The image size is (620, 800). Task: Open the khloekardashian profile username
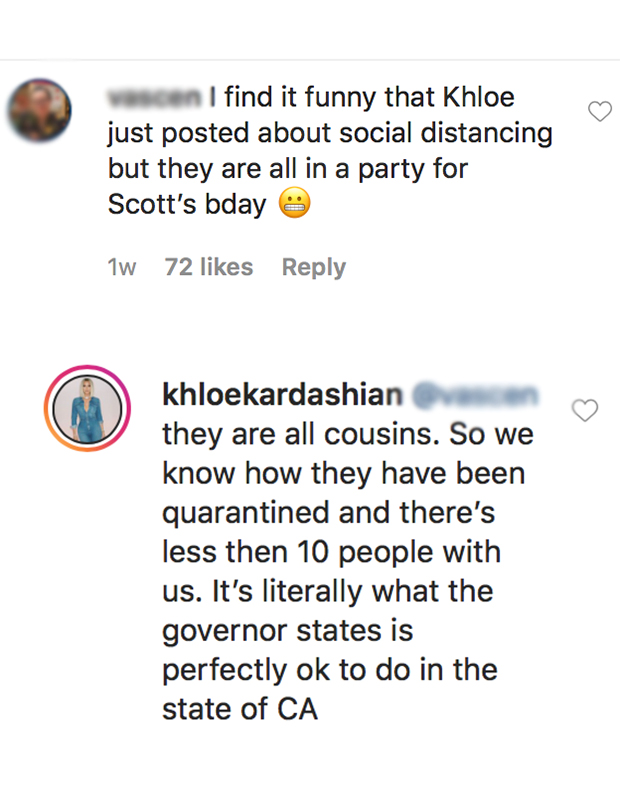tap(281, 395)
